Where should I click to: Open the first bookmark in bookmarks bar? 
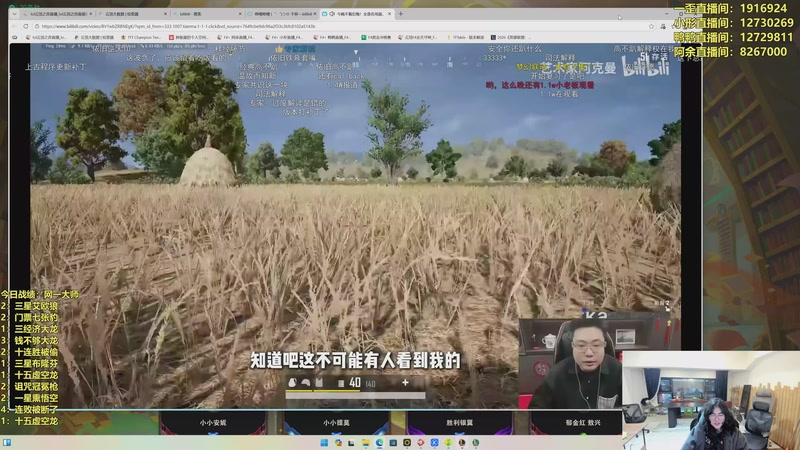point(46,37)
